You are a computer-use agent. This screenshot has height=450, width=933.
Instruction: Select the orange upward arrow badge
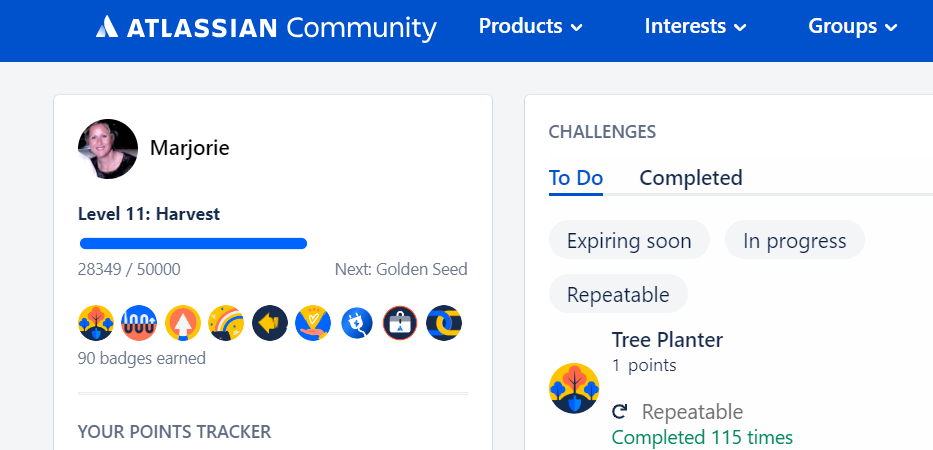point(183,323)
